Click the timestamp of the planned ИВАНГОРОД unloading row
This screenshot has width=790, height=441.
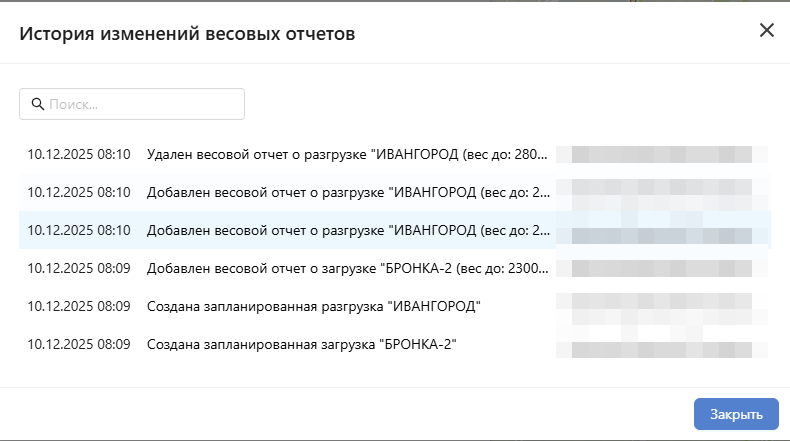tap(79, 306)
